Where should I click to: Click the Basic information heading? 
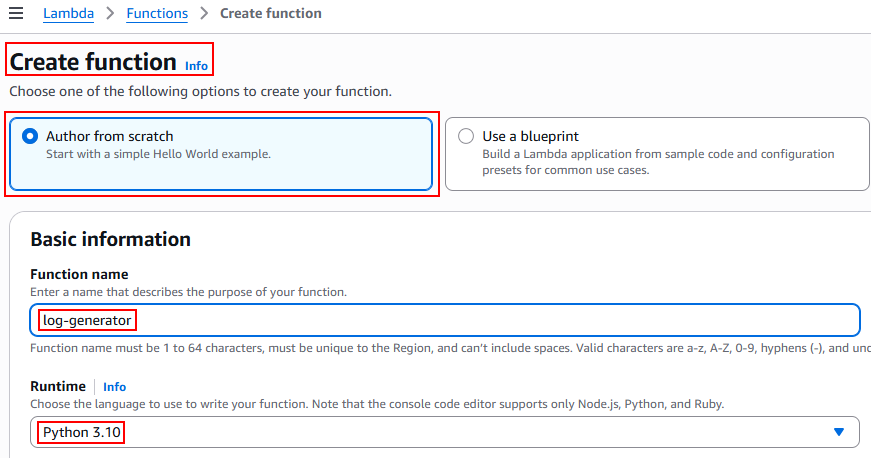[x=110, y=239]
